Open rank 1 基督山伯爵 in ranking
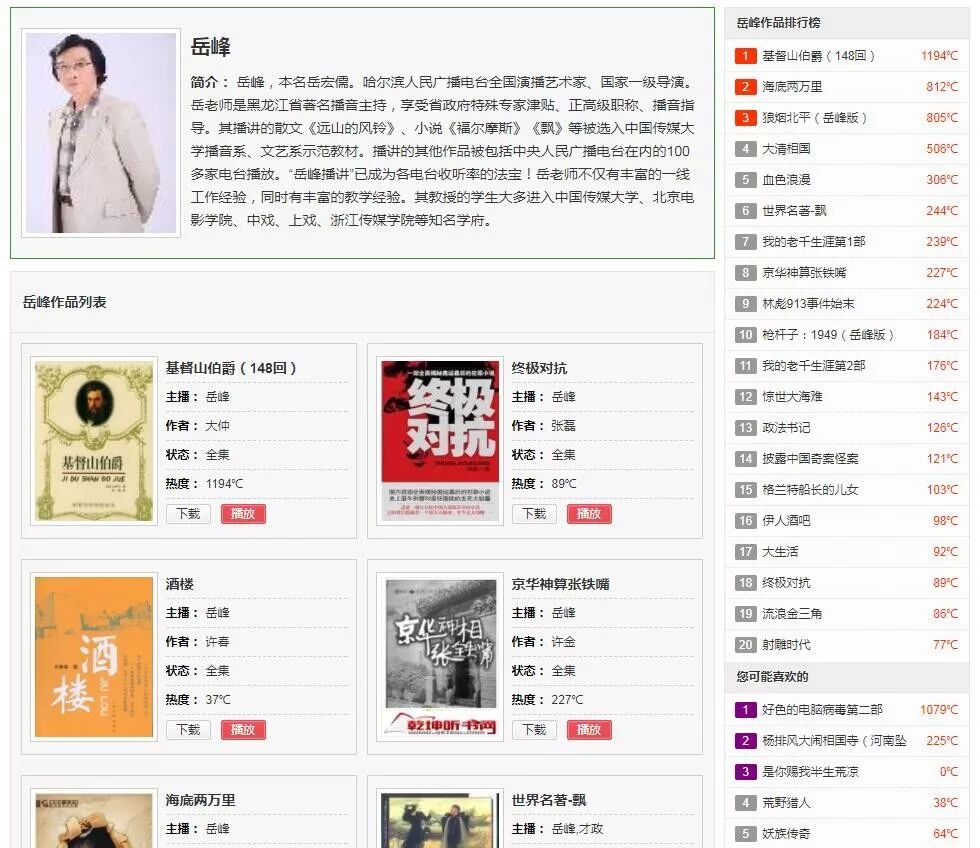The width and height of the screenshot is (980, 848). point(818,56)
